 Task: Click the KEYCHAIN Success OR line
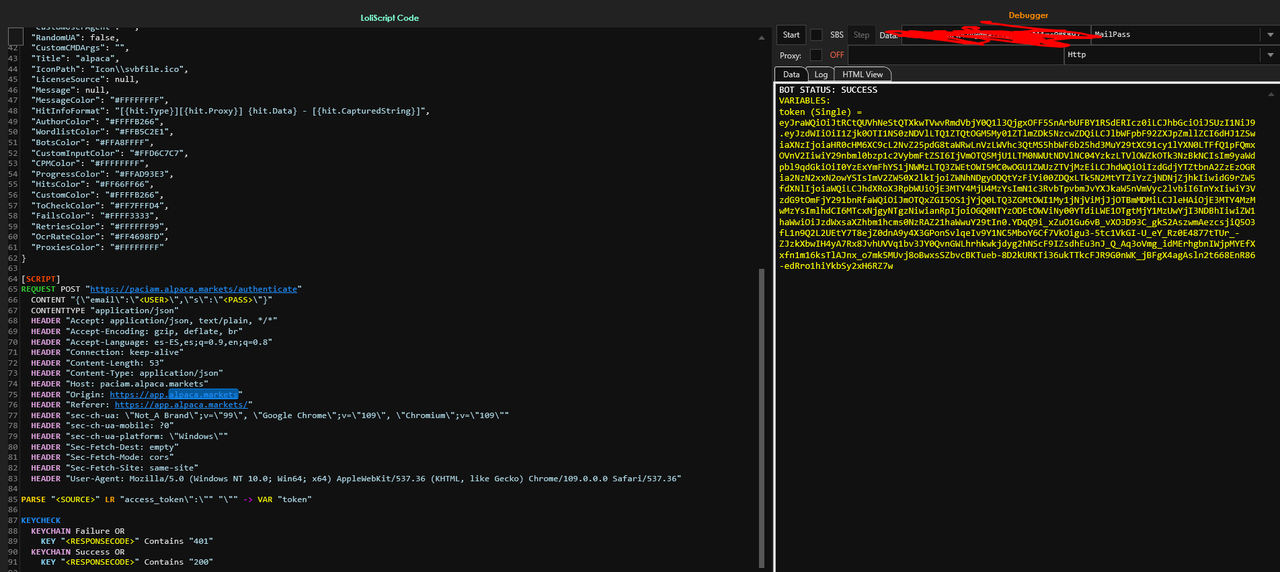click(78, 552)
